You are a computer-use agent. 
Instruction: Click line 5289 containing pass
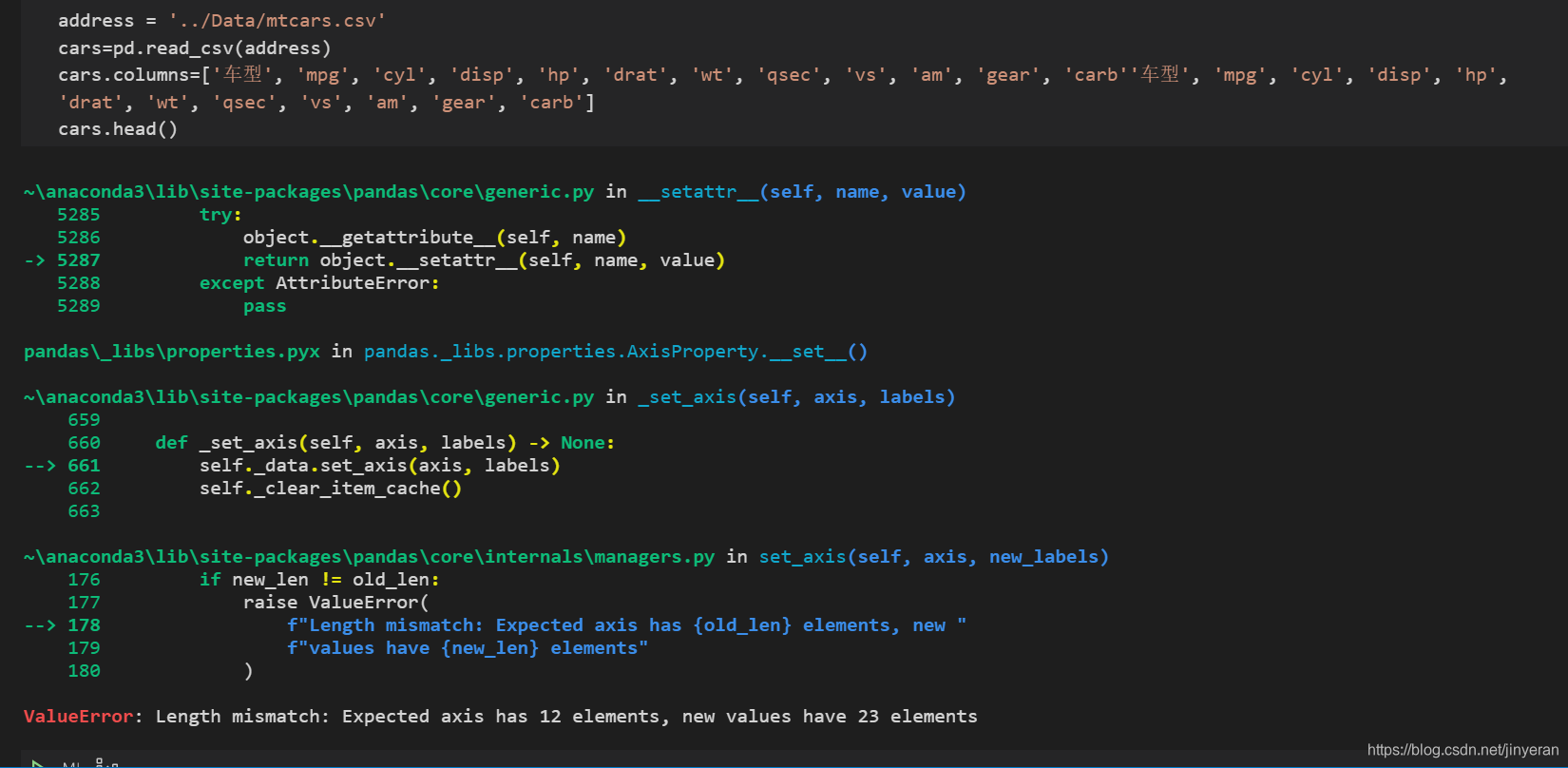click(x=171, y=306)
